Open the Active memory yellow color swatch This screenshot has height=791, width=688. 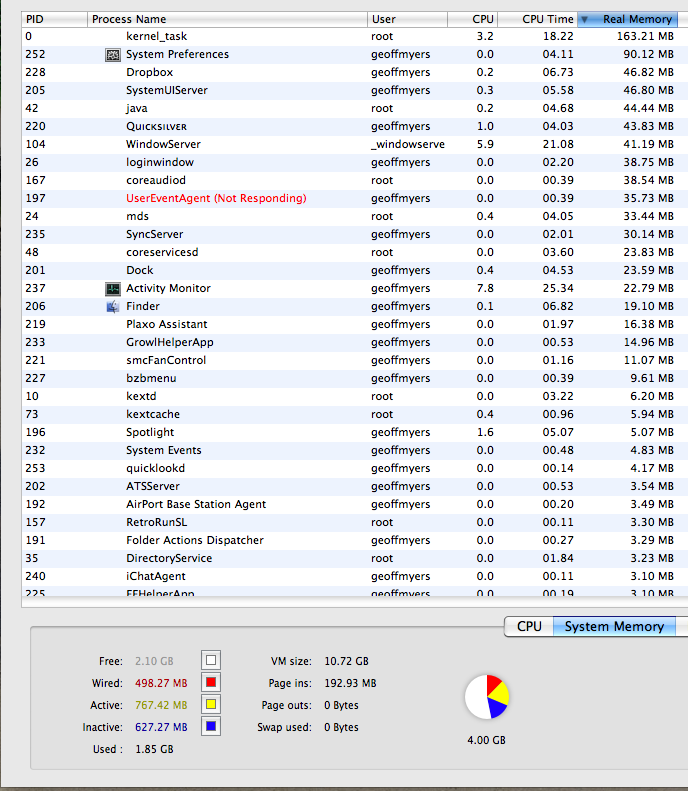[211, 704]
